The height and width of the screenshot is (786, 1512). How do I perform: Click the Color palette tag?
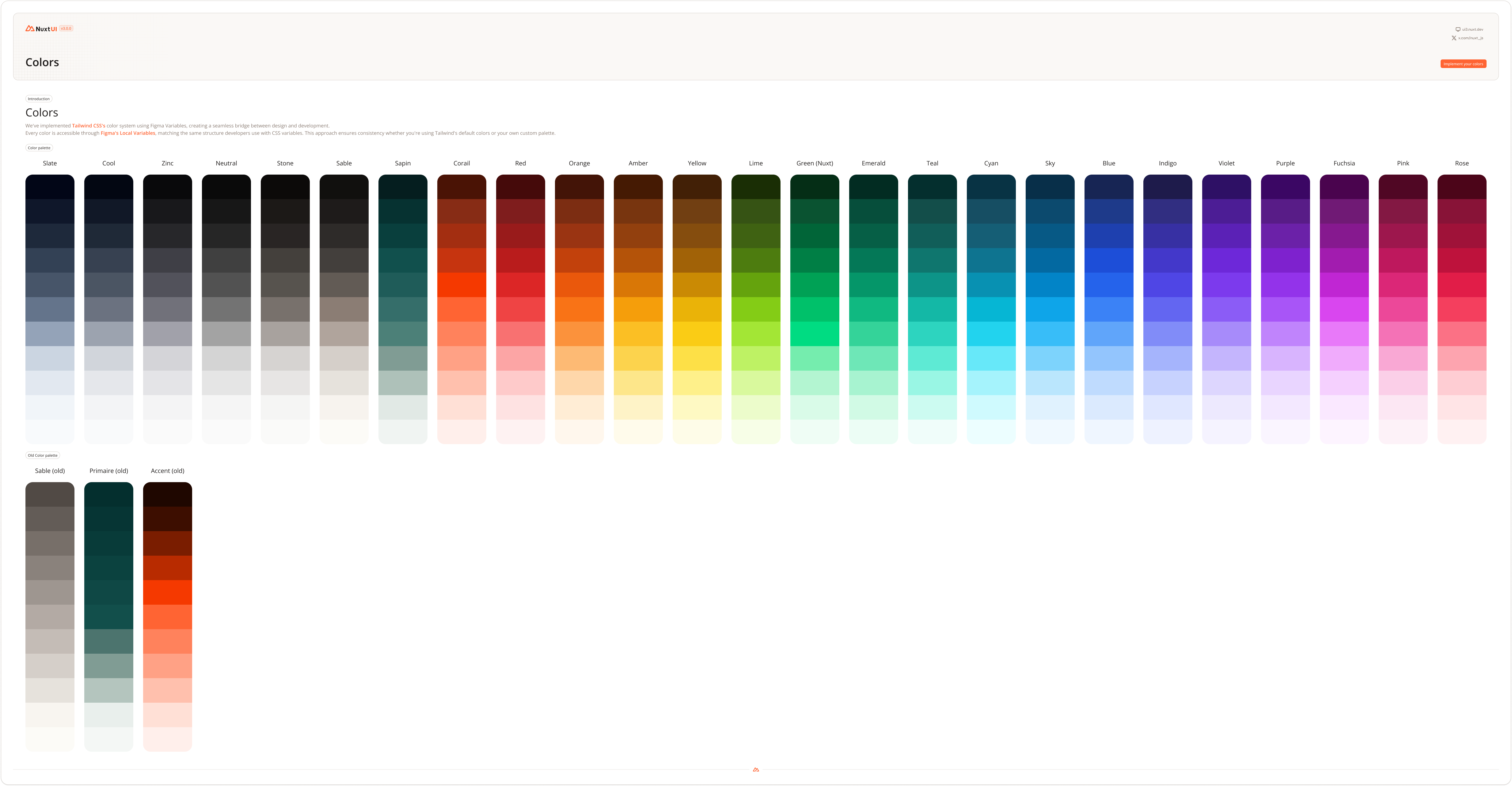point(39,148)
